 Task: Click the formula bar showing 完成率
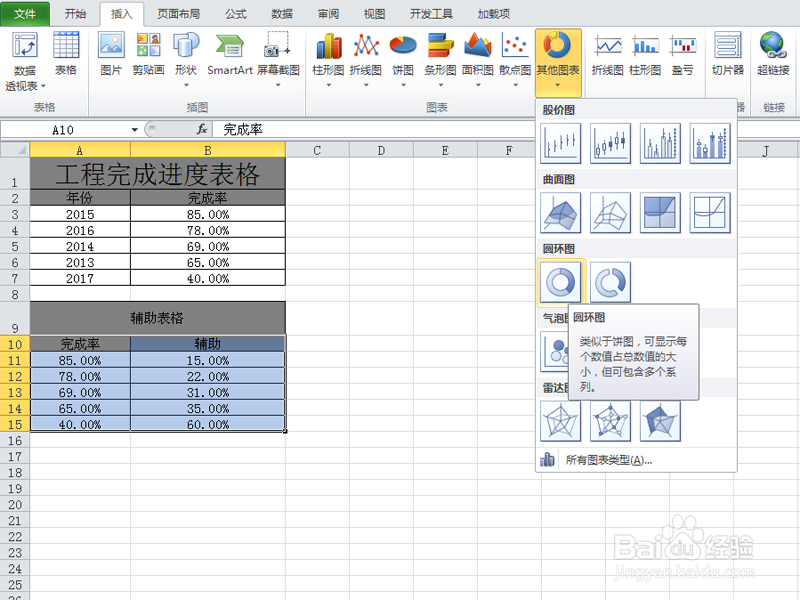pos(375,130)
